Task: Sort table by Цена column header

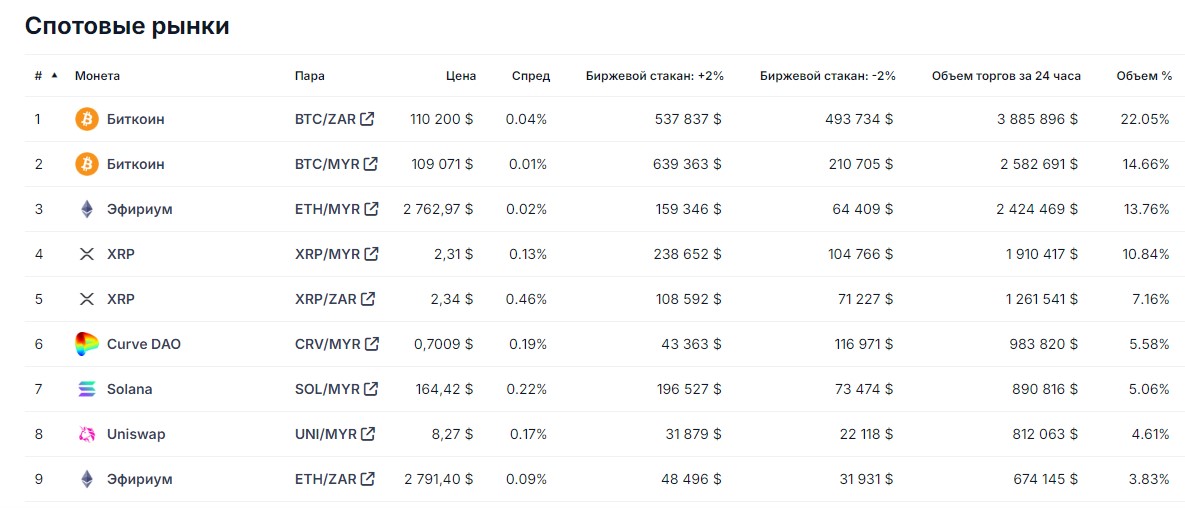Action: pyautogui.click(x=461, y=76)
